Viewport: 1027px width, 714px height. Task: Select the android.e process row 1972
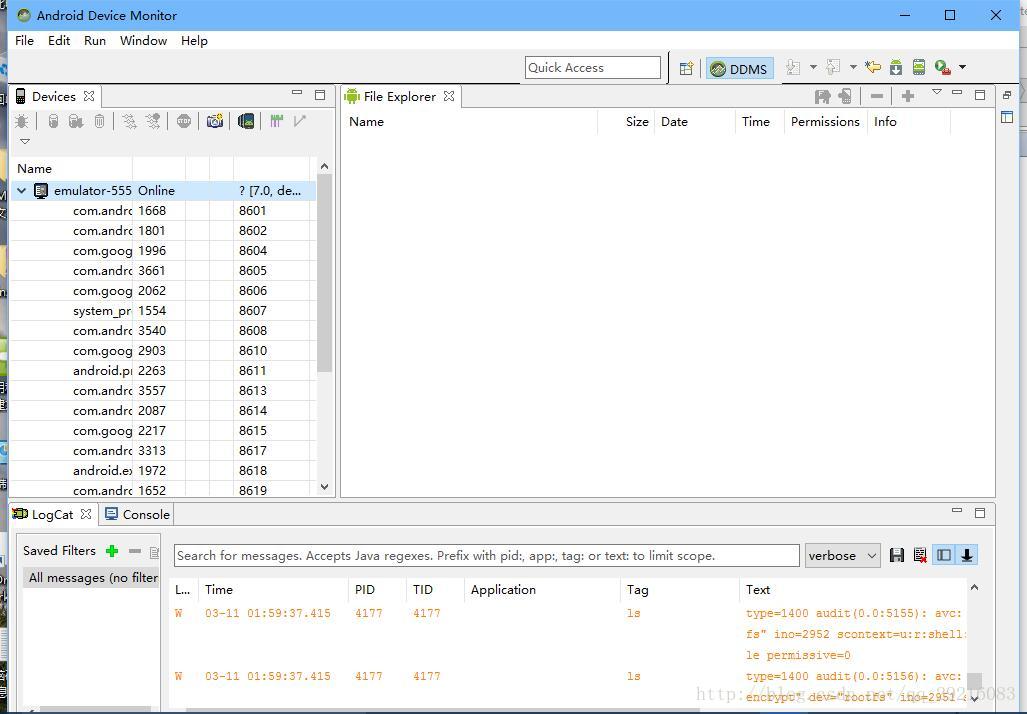point(162,470)
